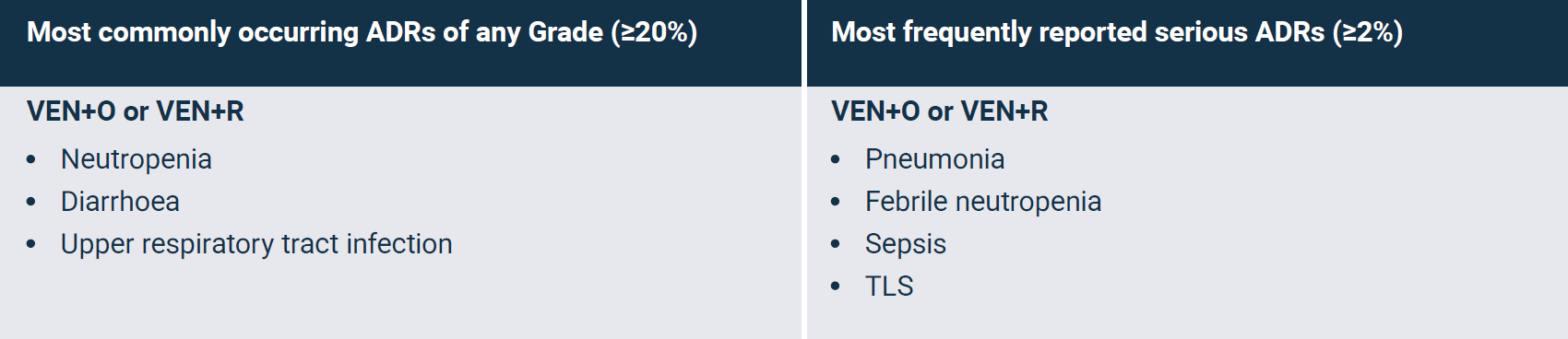Click the bullet next to Sepsis
The image size is (1568, 339).
pyautogui.click(x=836, y=245)
